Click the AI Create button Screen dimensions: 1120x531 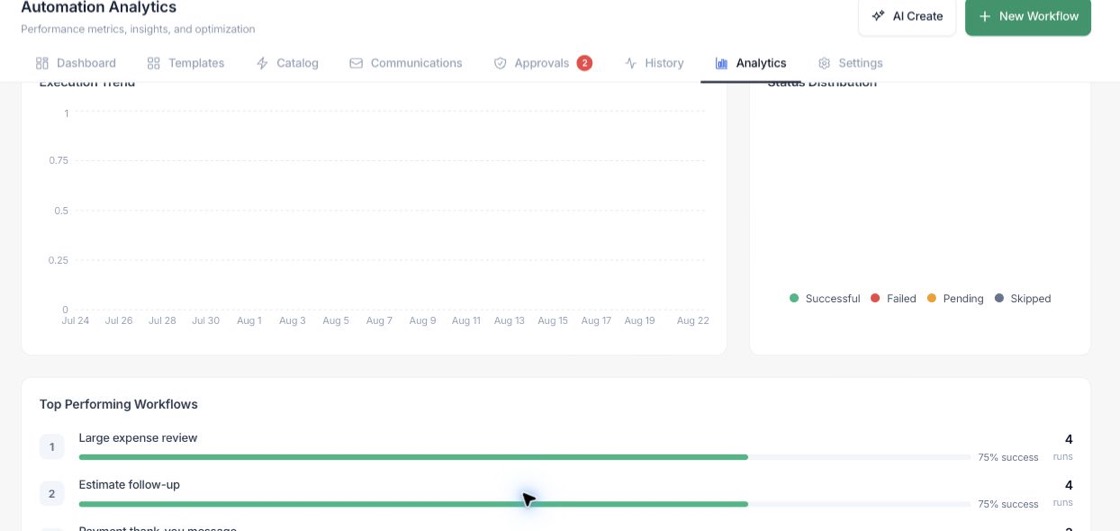coord(907,16)
